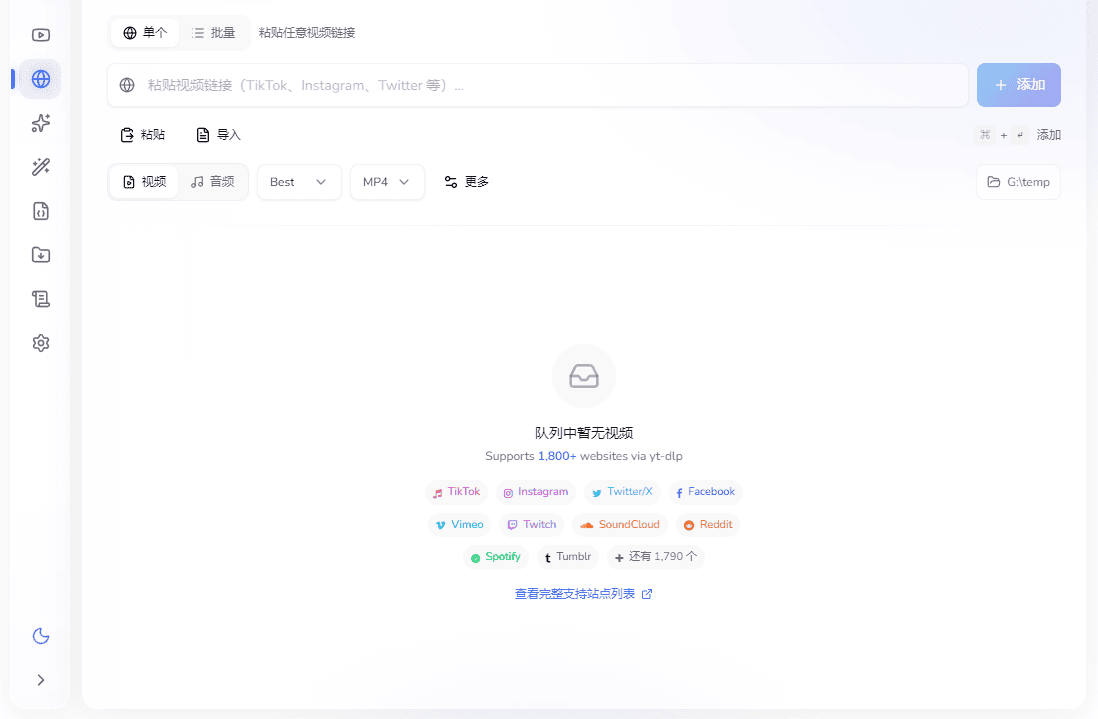
Task: Switch from 单个 to 批量 mode
Action: click(214, 32)
